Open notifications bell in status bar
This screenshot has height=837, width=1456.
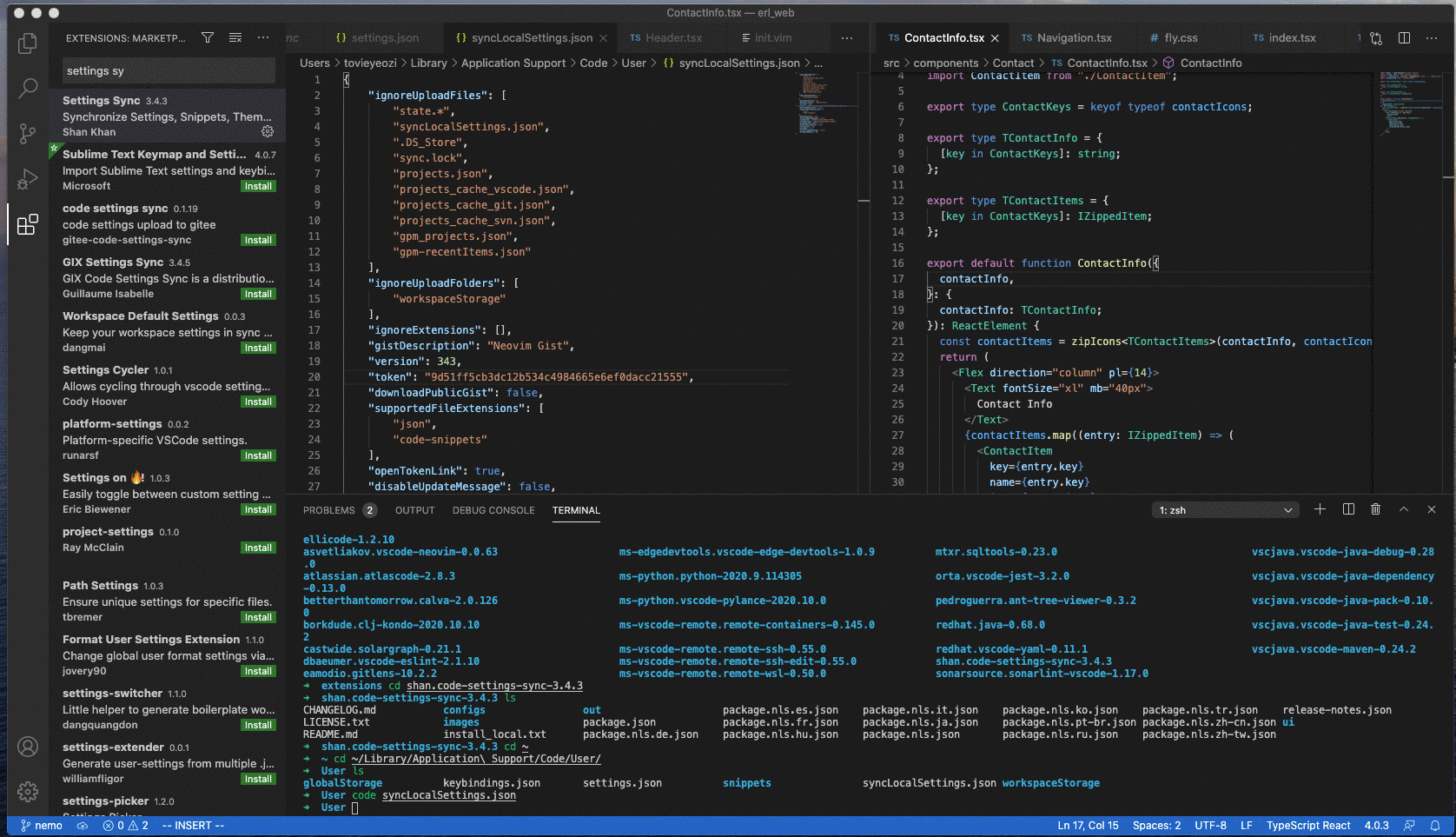pos(1435,826)
